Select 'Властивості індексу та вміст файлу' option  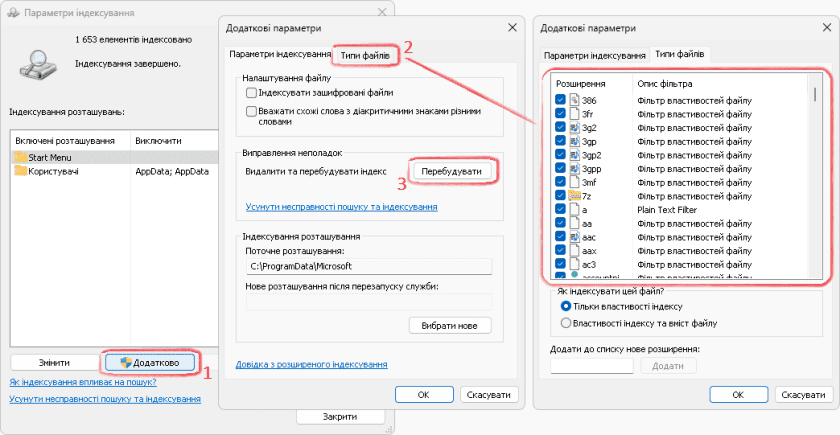point(567,323)
